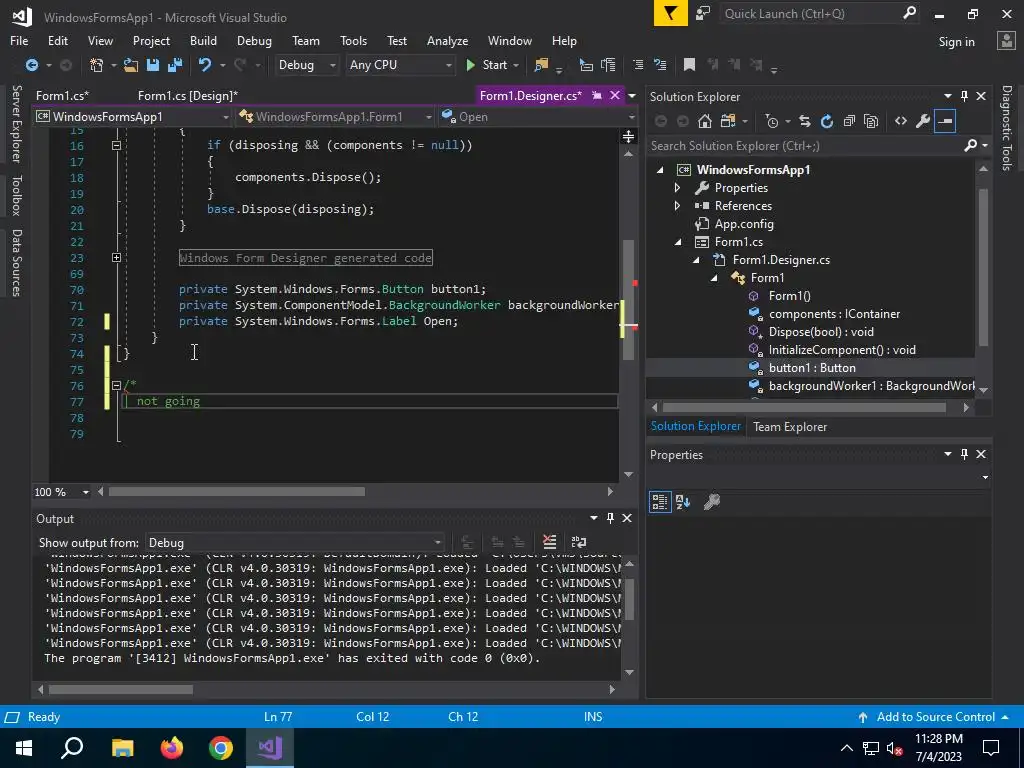Click the Home icon in Solution Explorer
This screenshot has width=1024, height=768.
(x=705, y=121)
